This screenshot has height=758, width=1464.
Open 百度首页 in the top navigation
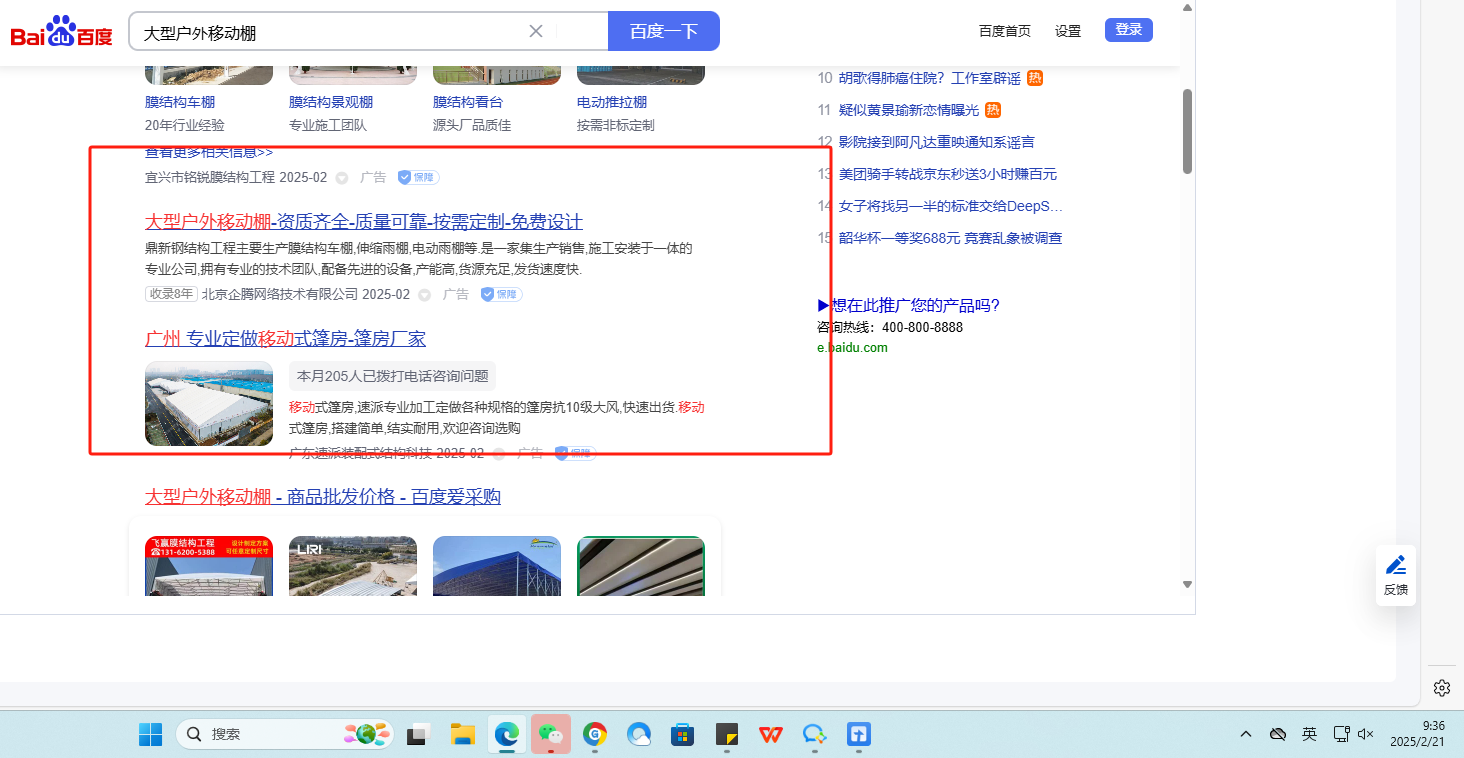(x=1004, y=31)
